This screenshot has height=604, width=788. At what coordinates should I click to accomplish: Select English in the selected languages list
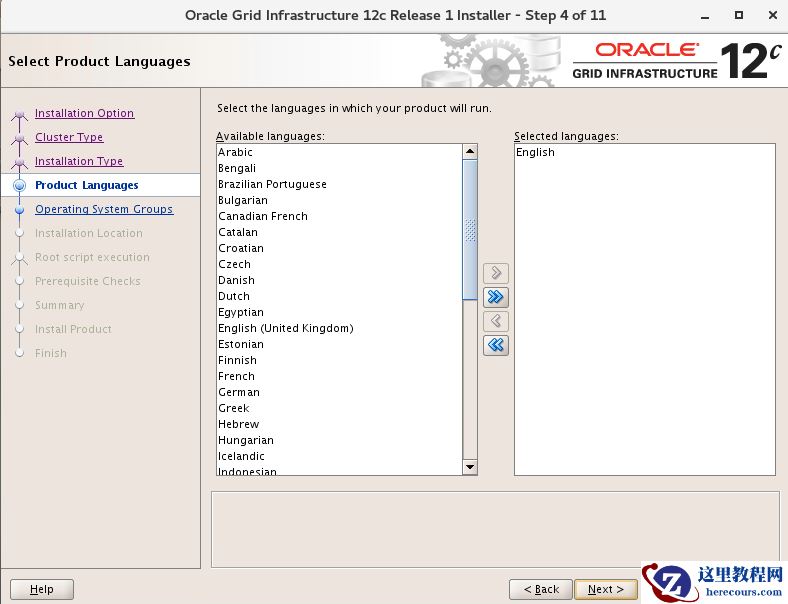[x=645, y=152]
